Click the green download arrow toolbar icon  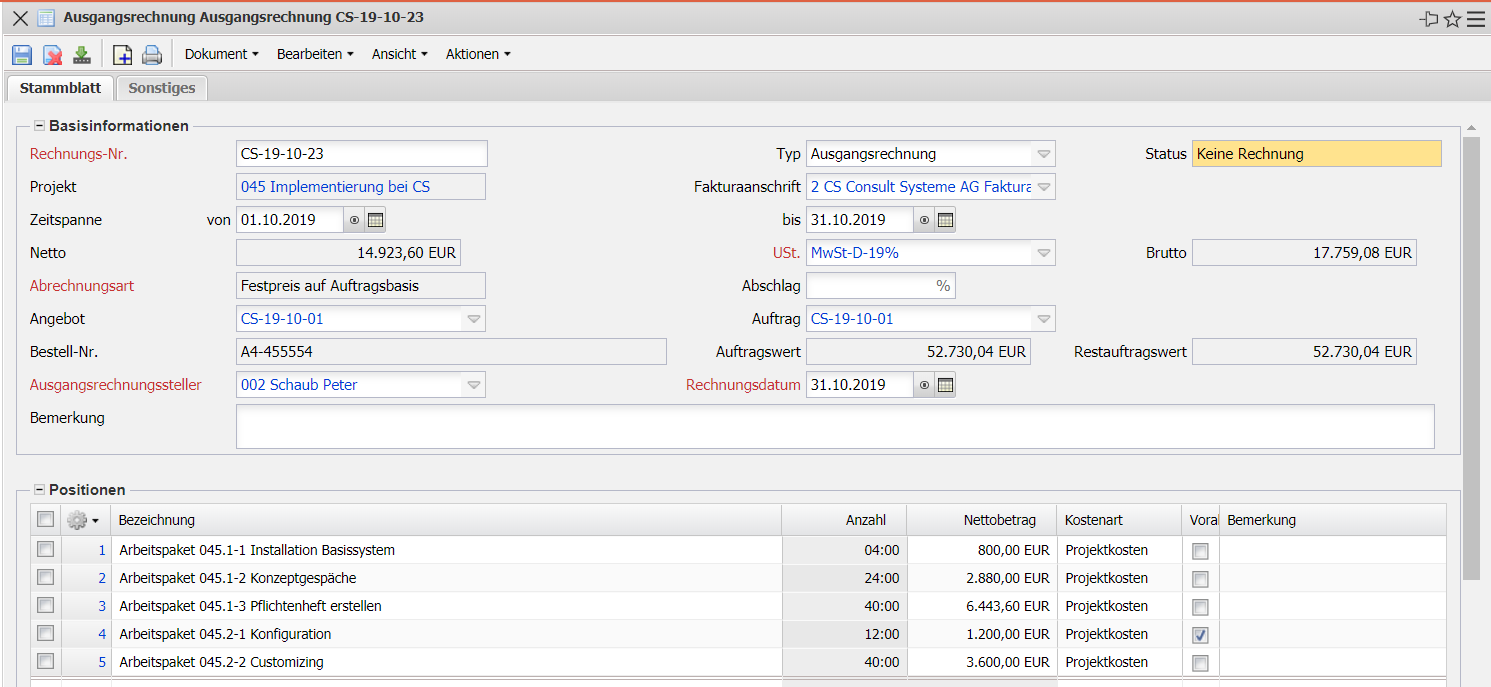82,55
